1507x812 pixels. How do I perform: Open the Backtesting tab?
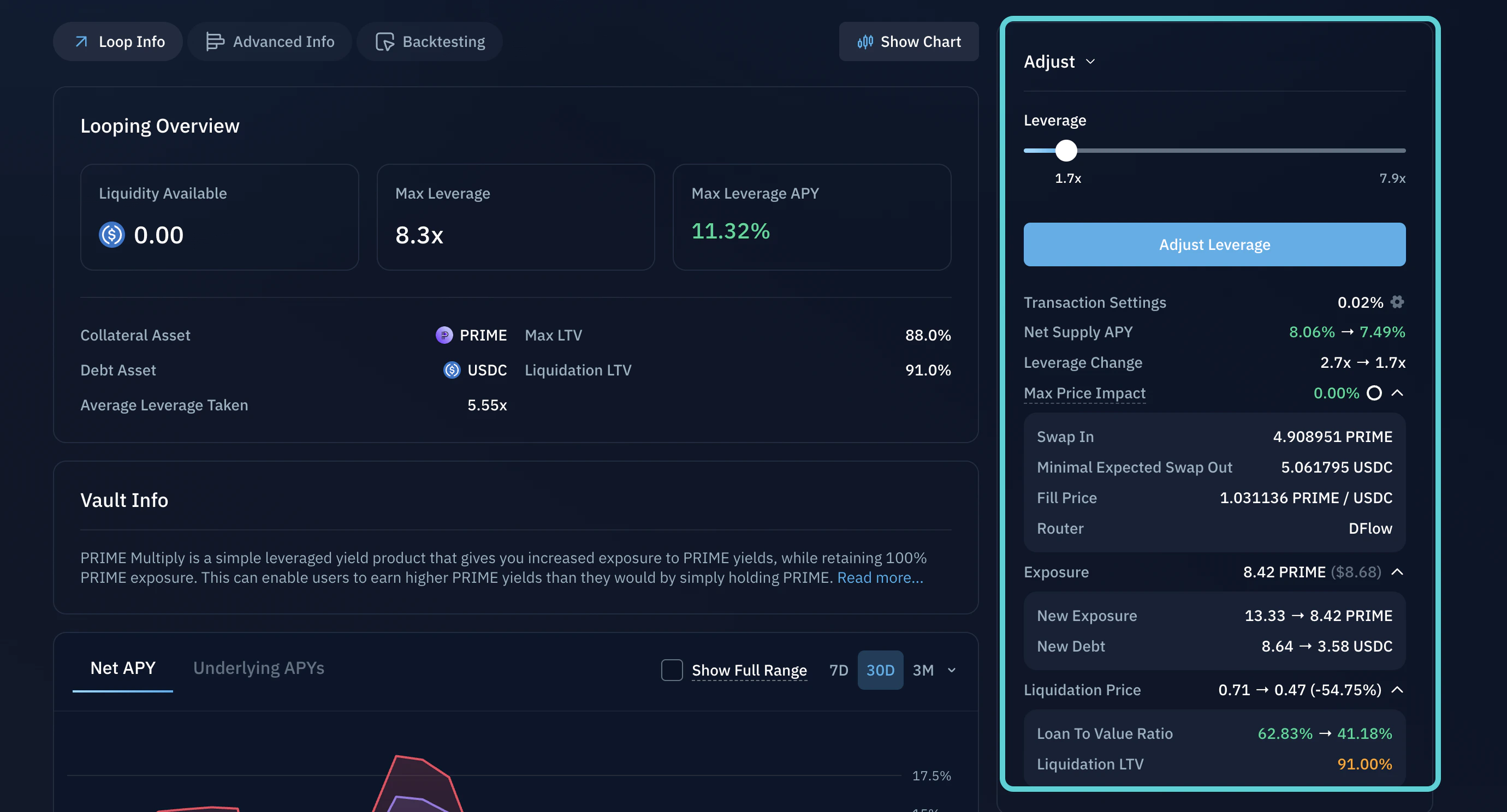430,41
